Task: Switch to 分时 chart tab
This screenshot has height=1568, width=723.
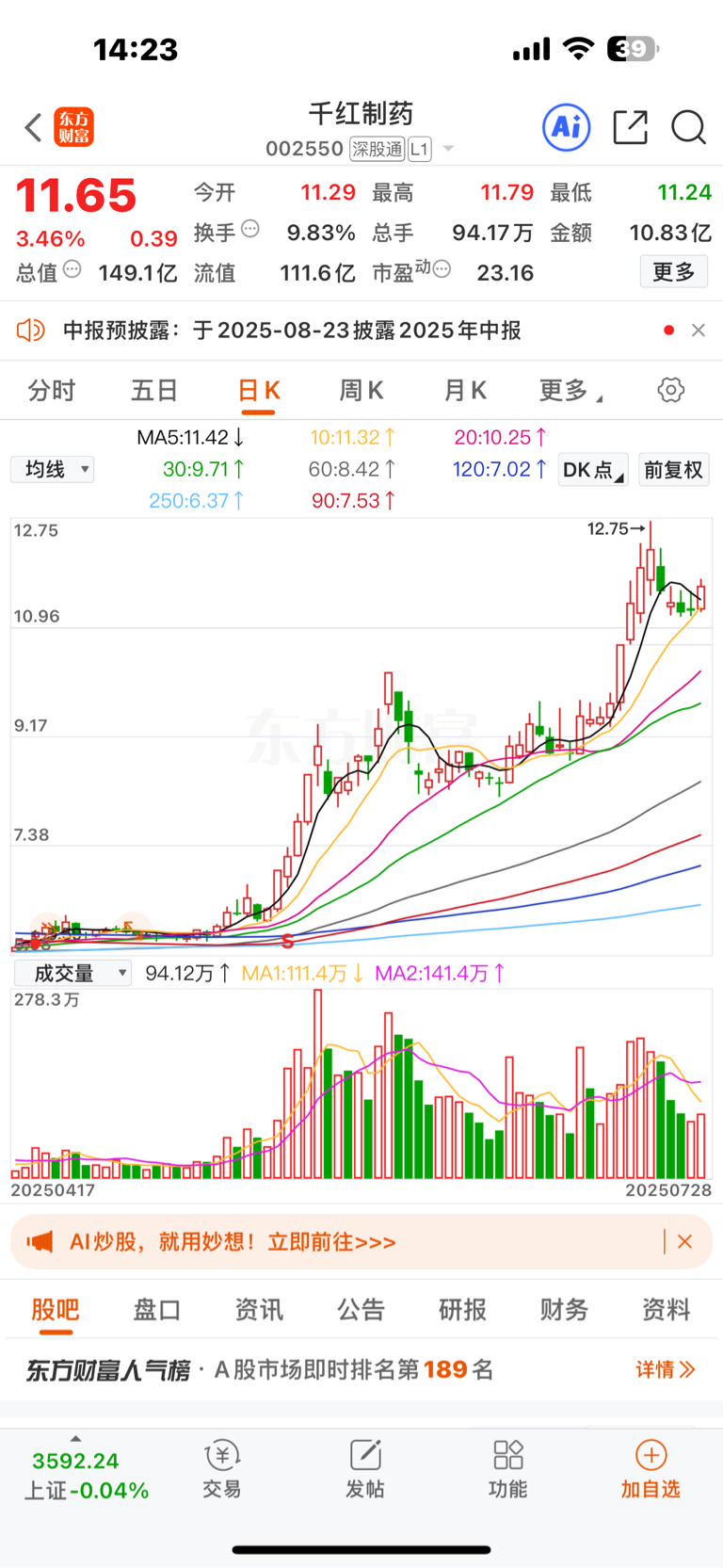Action: coord(52,390)
